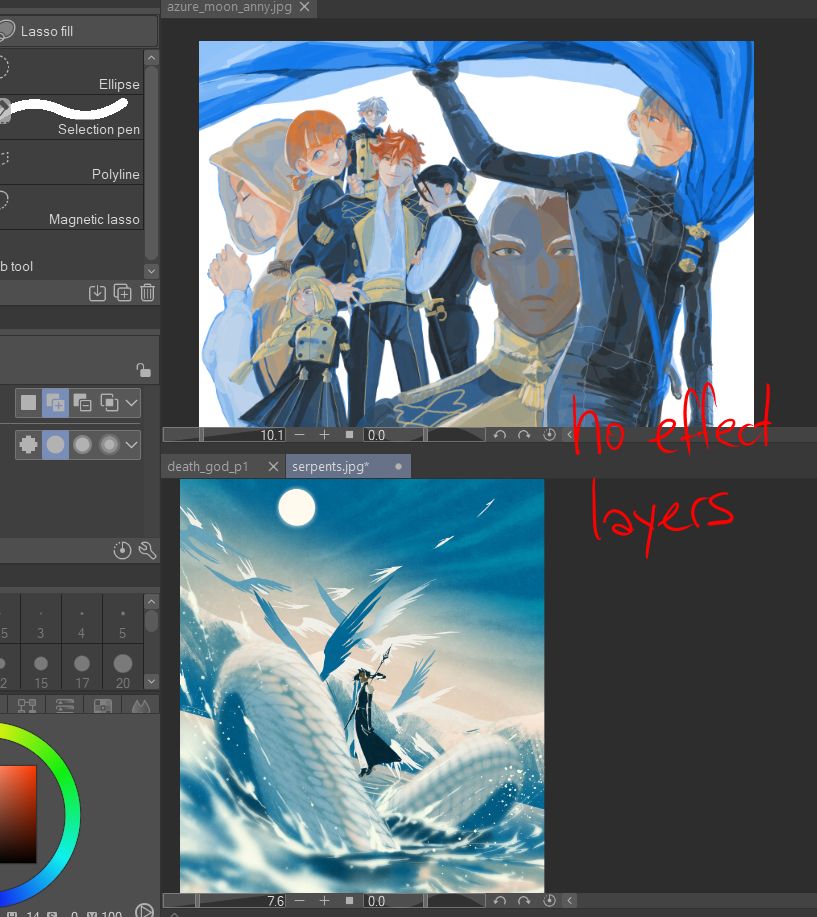Image resolution: width=817 pixels, height=917 pixels.
Task: Zoom out with the minus button
Action: [299, 434]
